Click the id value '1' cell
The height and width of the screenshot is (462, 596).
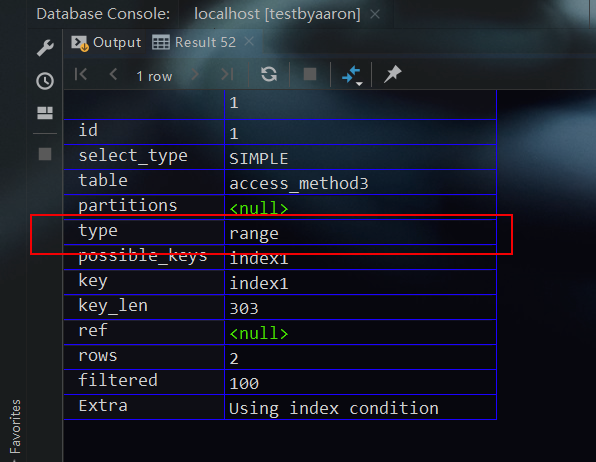point(360,132)
